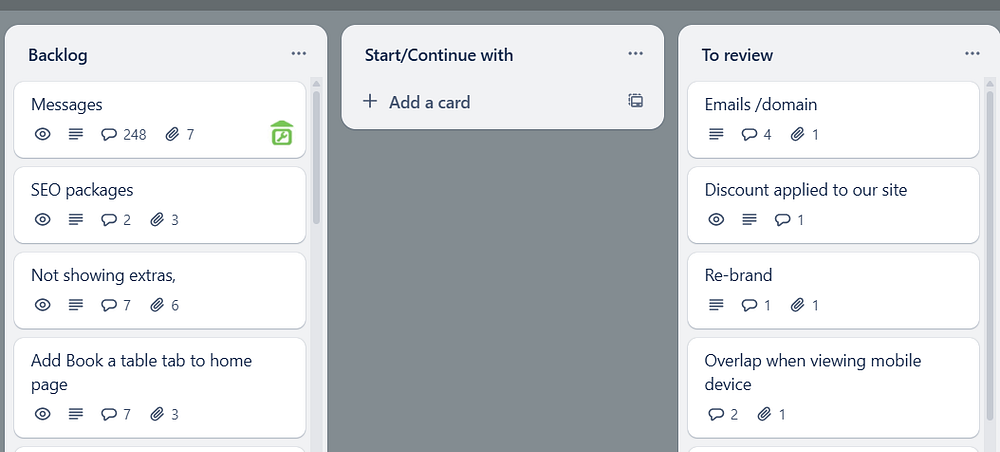This screenshot has width=1000, height=452.
Task: Add a card to Start/Continue with
Action: click(429, 102)
